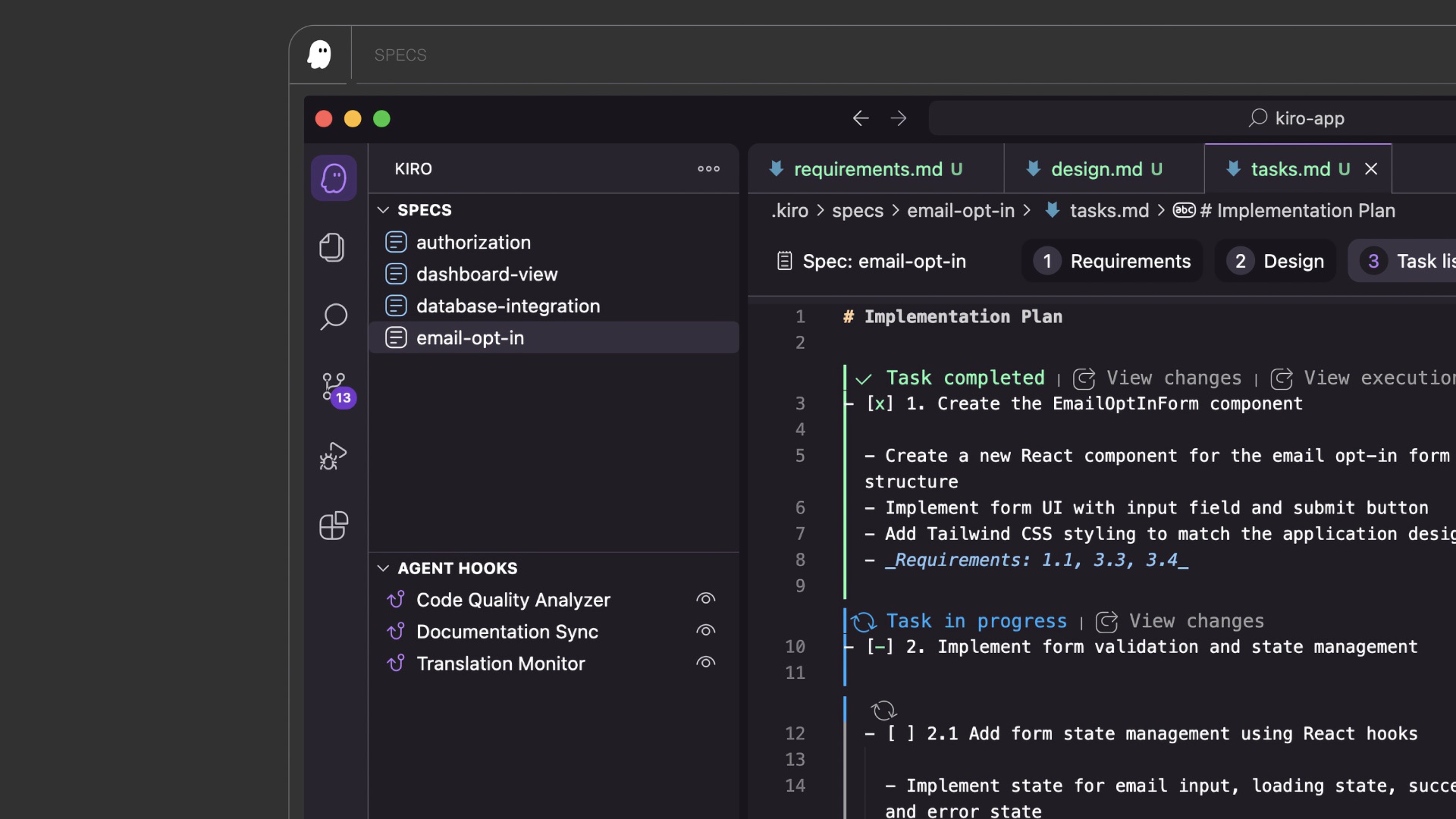Click View changes under Task in progress

click(x=1194, y=621)
